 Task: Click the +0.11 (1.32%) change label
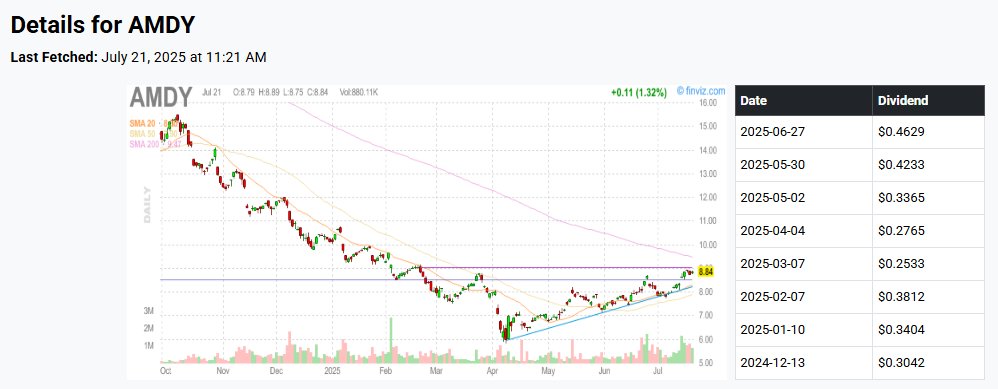click(x=638, y=93)
